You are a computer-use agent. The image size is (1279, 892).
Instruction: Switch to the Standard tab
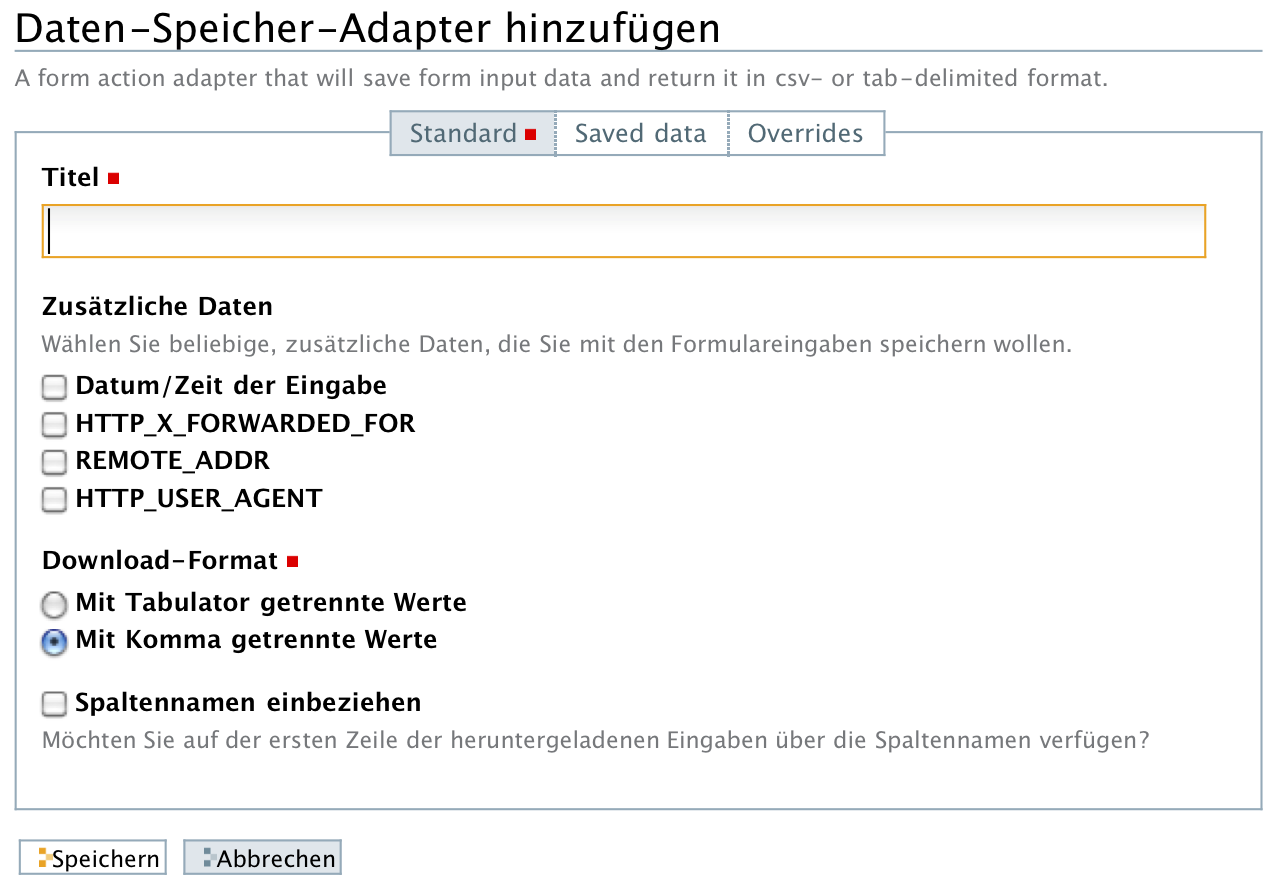coord(472,133)
